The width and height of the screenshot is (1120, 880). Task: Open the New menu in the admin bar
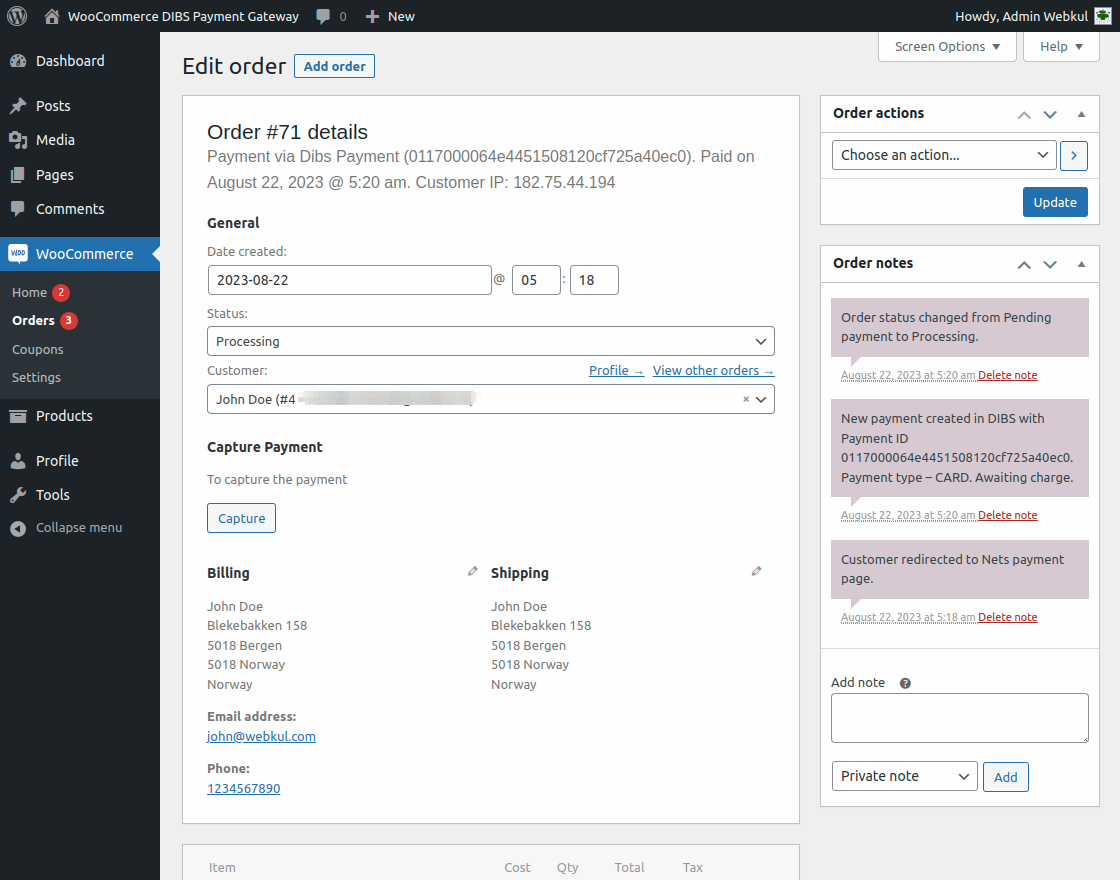pyautogui.click(x=389, y=16)
